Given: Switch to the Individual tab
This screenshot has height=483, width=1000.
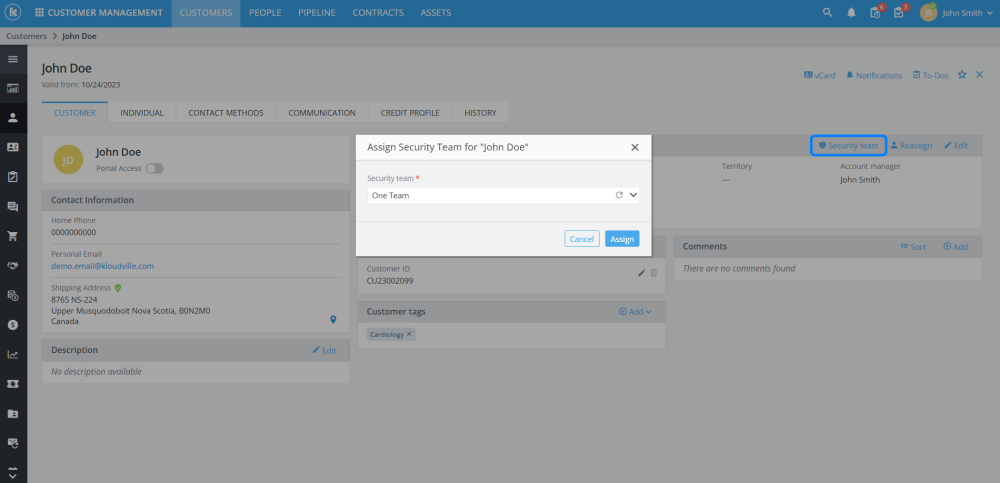Looking at the screenshot, I should pos(142,113).
